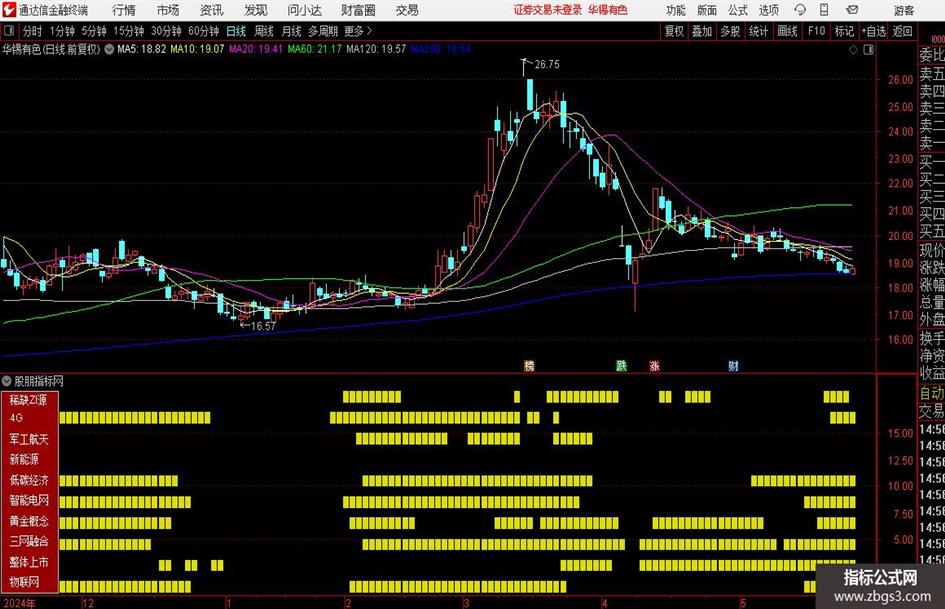The width and height of the screenshot is (945, 609).
Task: Click the 叠加 overlay button
Action: [702, 31]
